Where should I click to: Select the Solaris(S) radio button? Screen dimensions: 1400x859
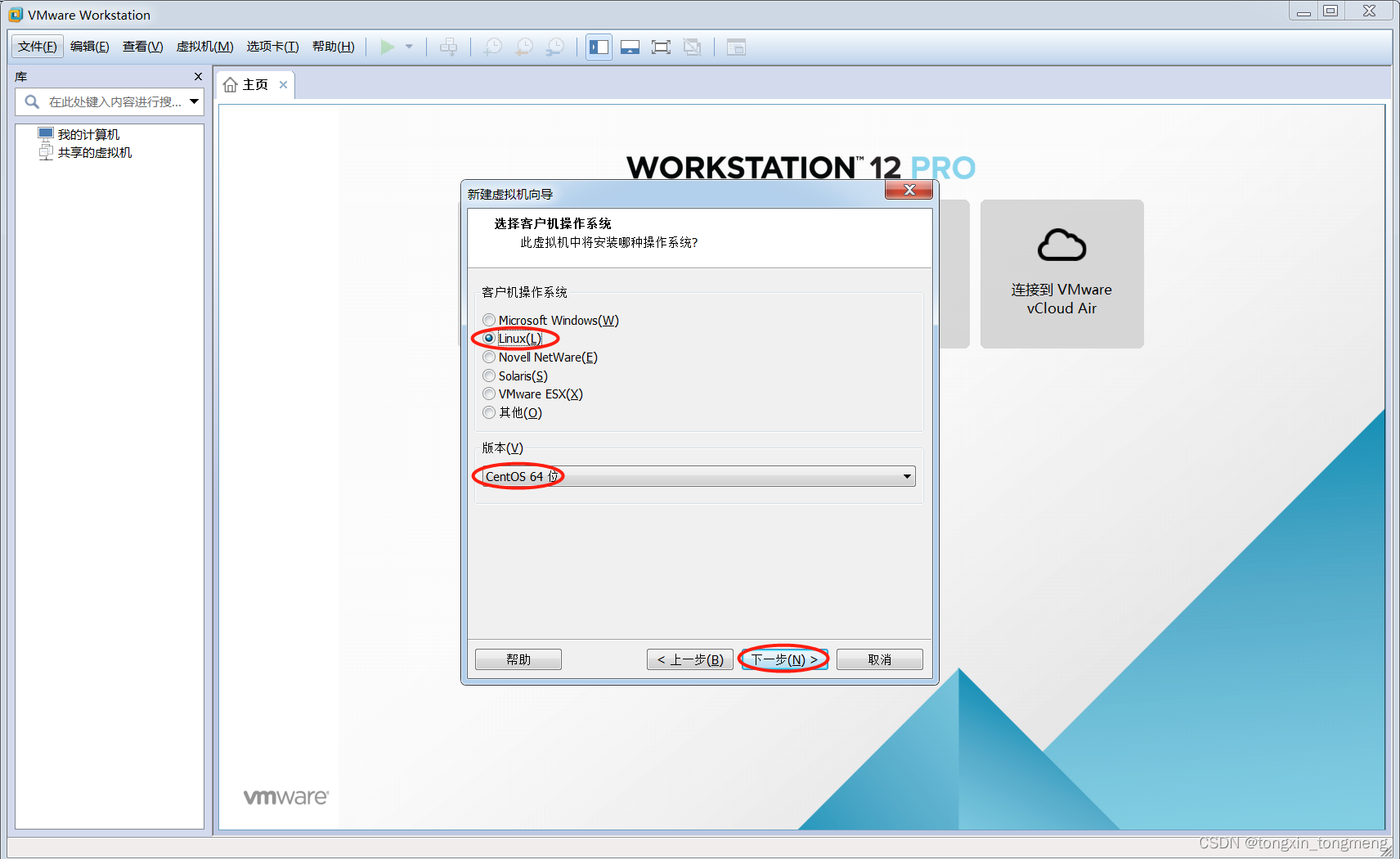click(x=489, y=376)
